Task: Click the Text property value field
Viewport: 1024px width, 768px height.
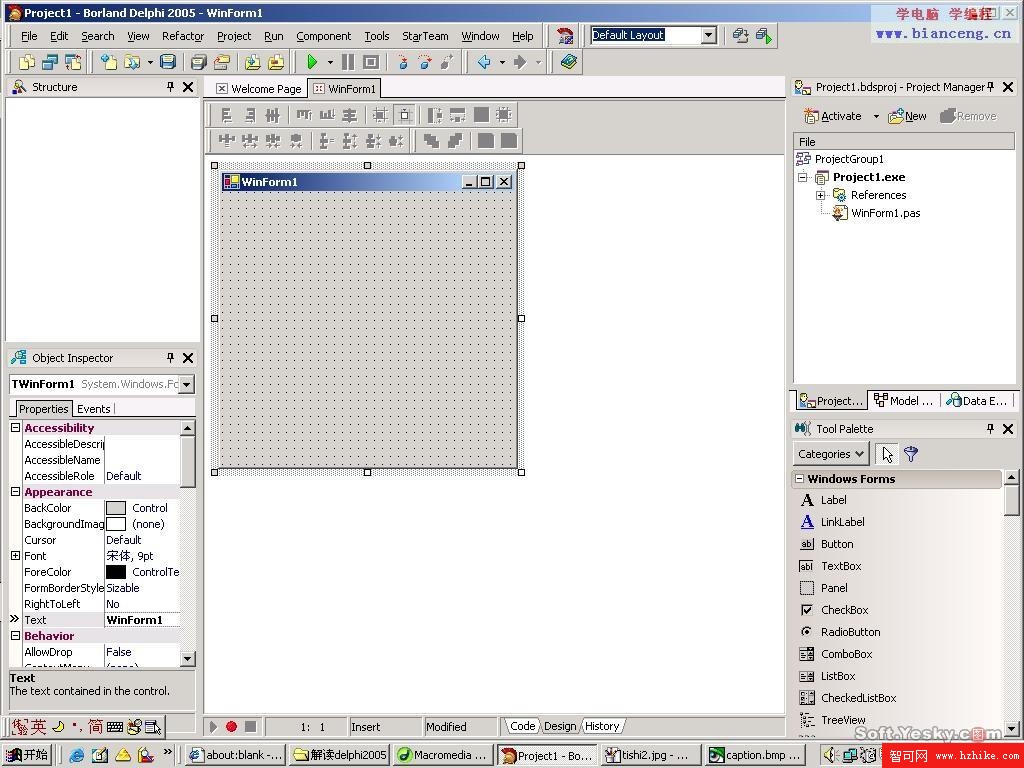Action: tap(142, 620)
